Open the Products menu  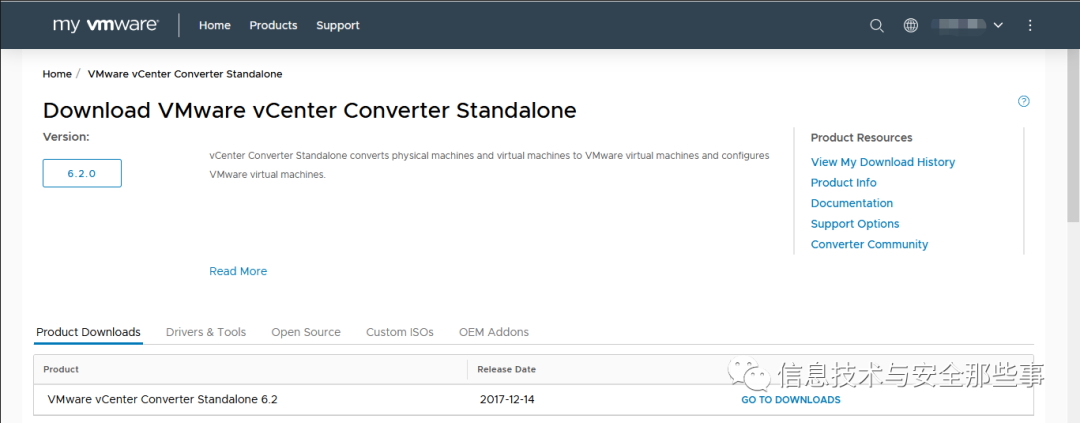273,25
